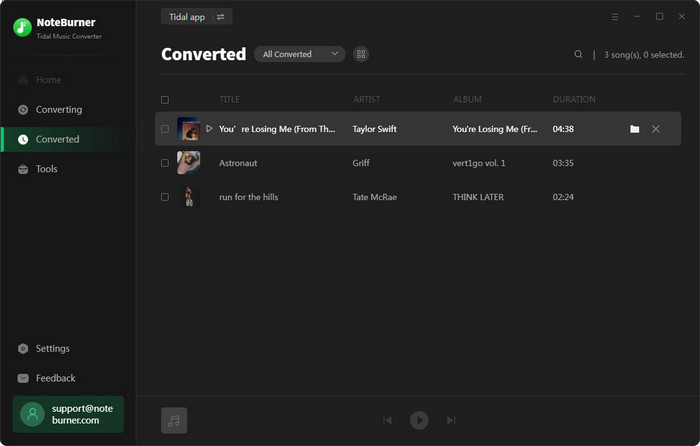Image resolution: width=700 pixels, height=446 pixels.
Task: Click album vert1go vol. 1
Action: pyautogui.click(x=479, y=163)
